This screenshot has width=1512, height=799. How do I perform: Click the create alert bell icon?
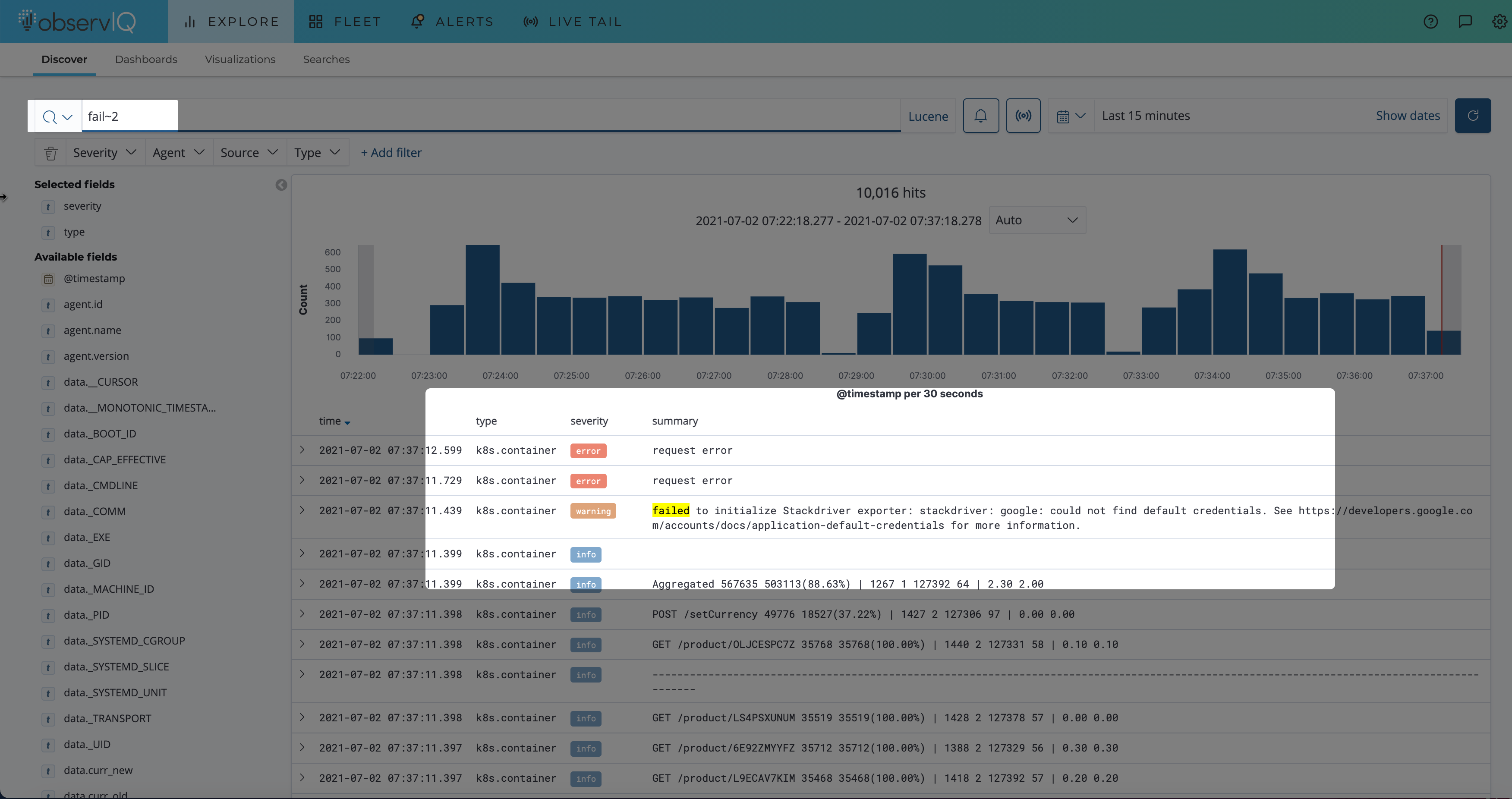pos(980,116)
